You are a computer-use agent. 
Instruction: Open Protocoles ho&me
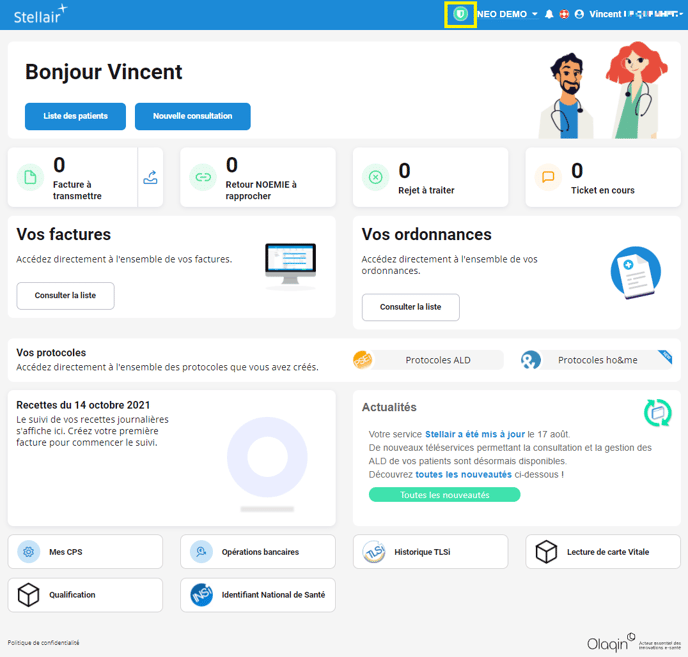tap(596, 360)
